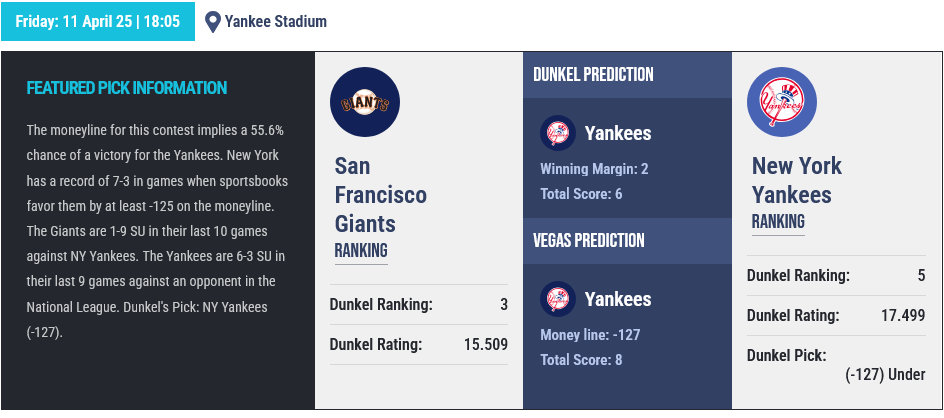944x418 pixels.
Task: Click the Giants Dunkel Rating value 15.509
Action: click(486, 345)
